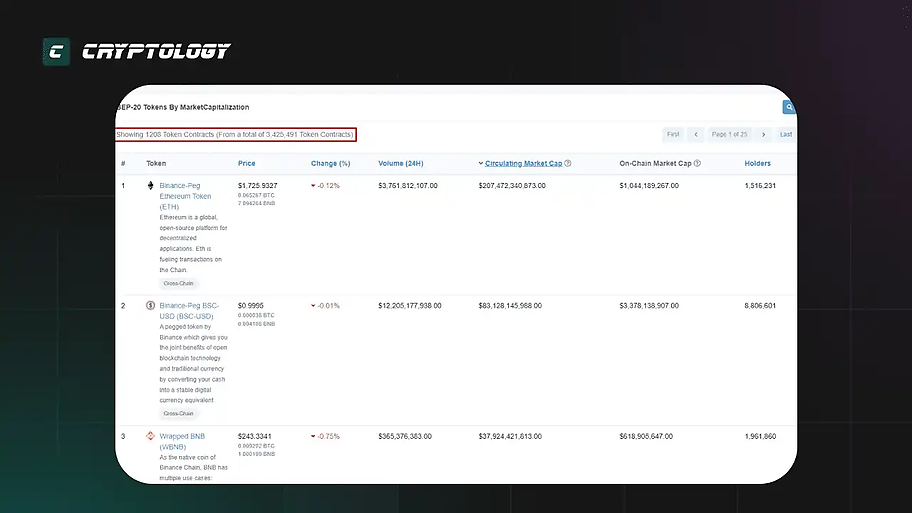
Task: Go to next page arrow
Action: click(764, 134)
